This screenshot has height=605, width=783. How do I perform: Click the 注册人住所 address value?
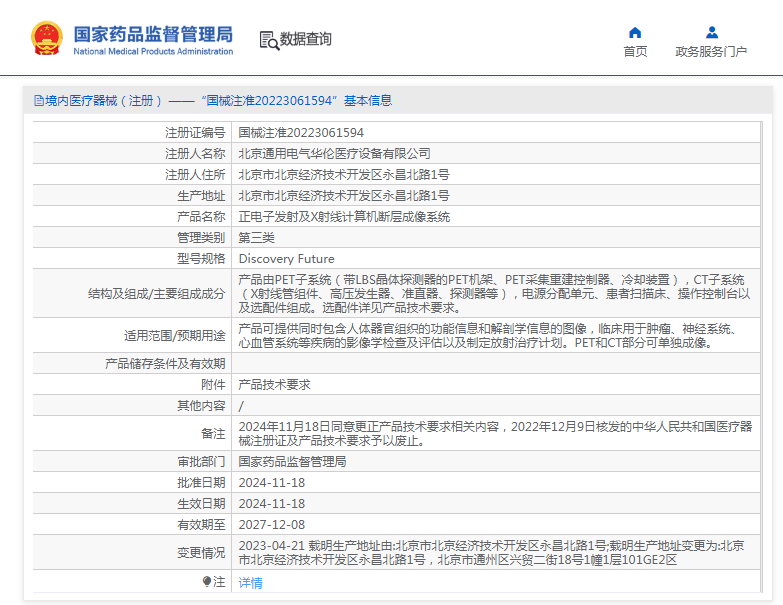(x=344, y=175)
